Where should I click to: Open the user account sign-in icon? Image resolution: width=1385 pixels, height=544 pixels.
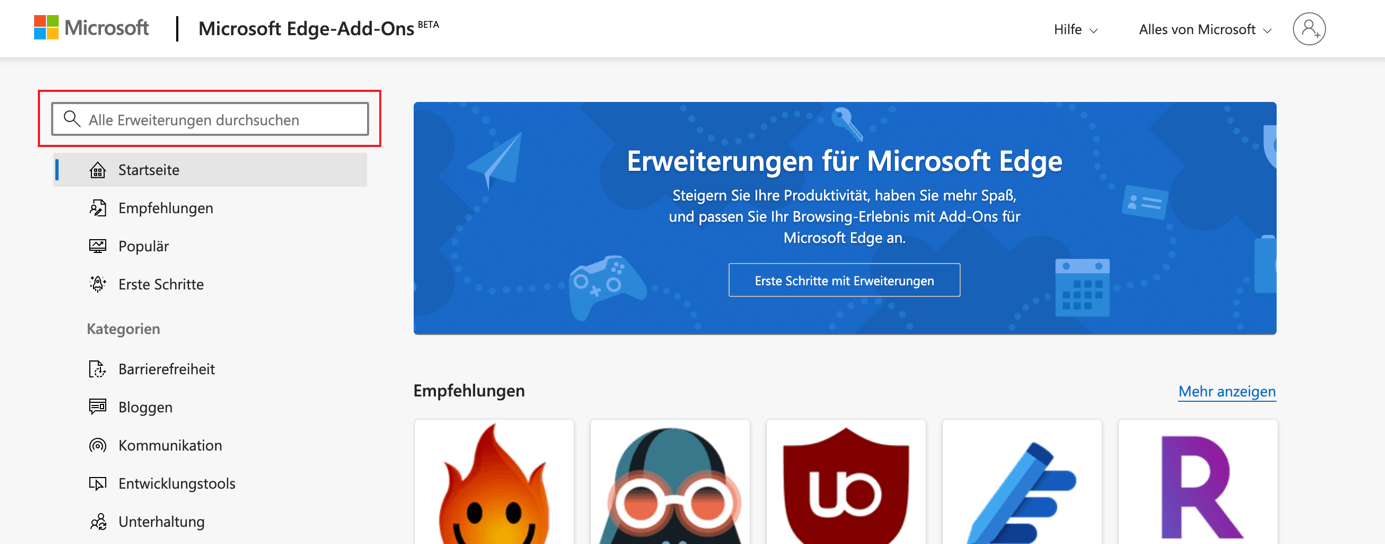click(x=1309, y=29)
